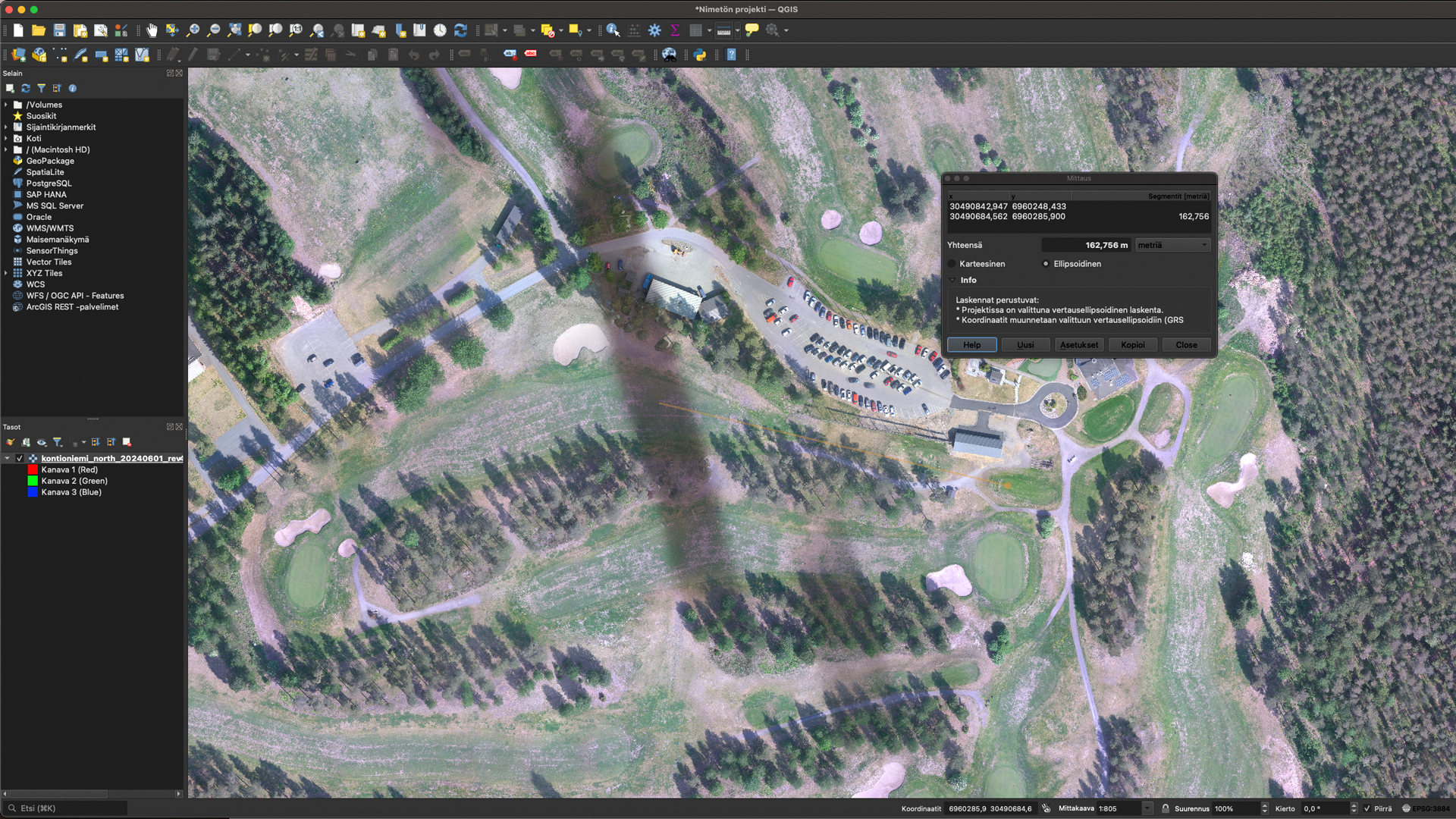Click the Save Project floppy icon
The height and width of the screenshot is (819, 1456).
coord(59,30)
